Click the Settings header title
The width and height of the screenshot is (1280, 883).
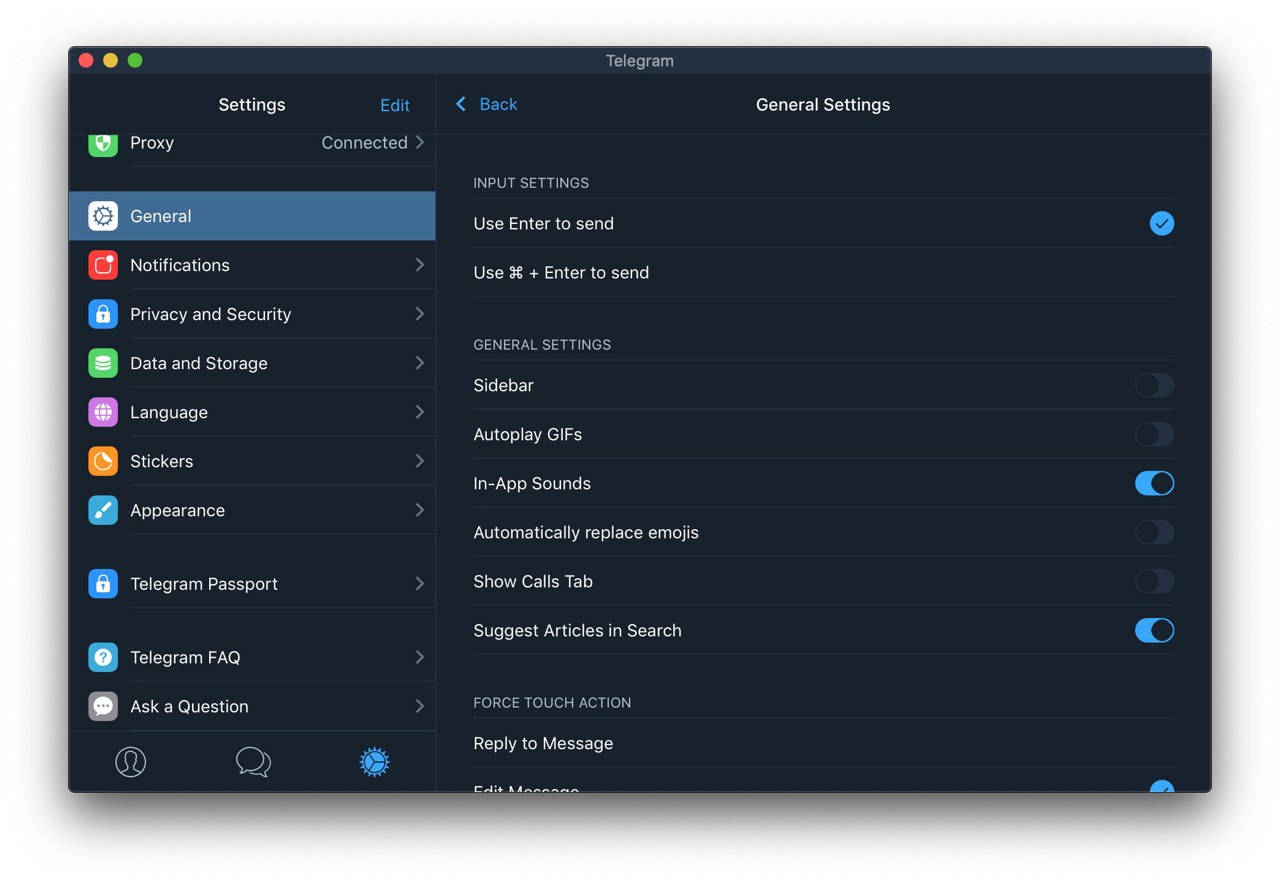click(x=252, y=105)
